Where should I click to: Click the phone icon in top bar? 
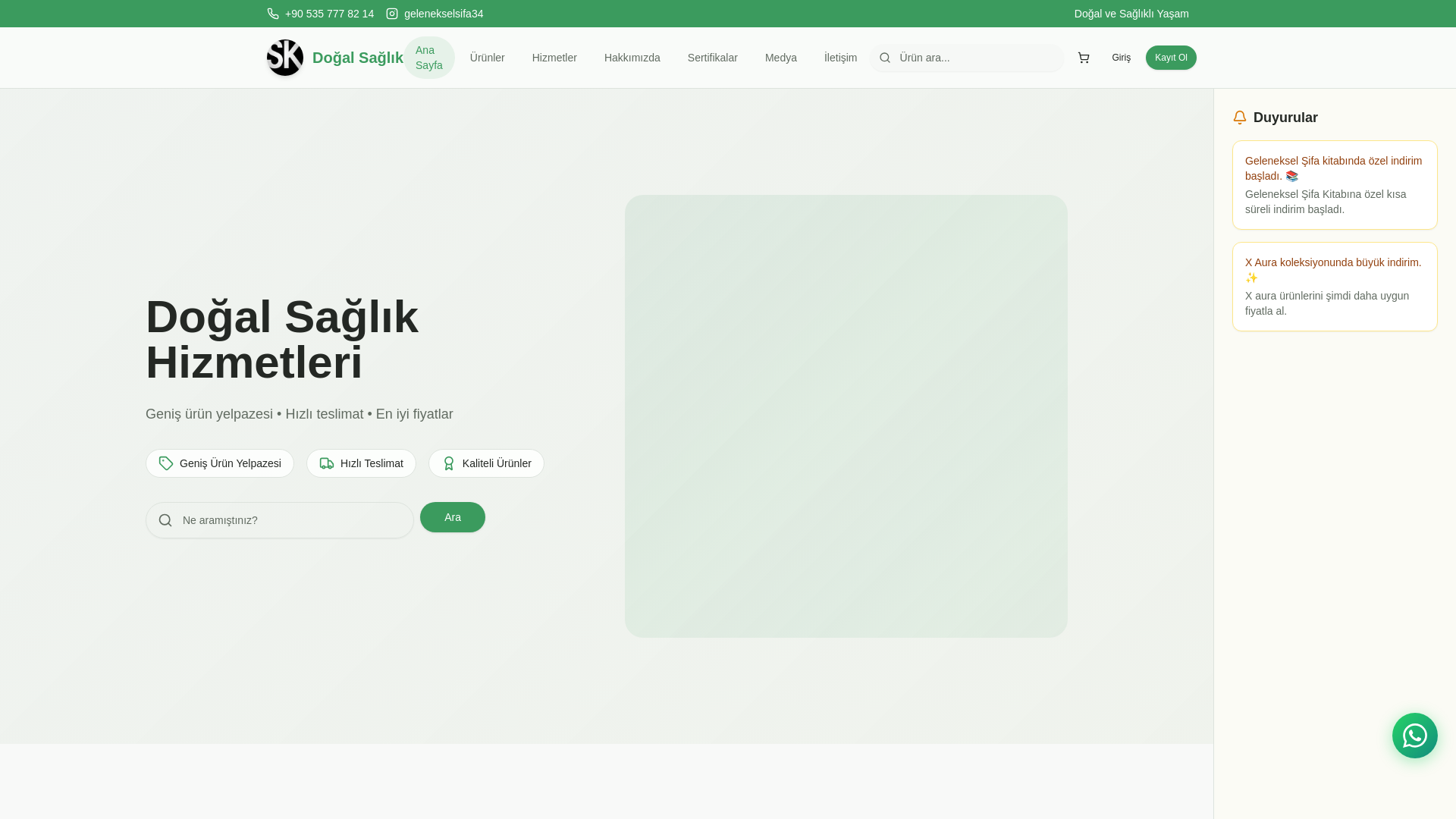pyautogui.click(x=273, y=14)
